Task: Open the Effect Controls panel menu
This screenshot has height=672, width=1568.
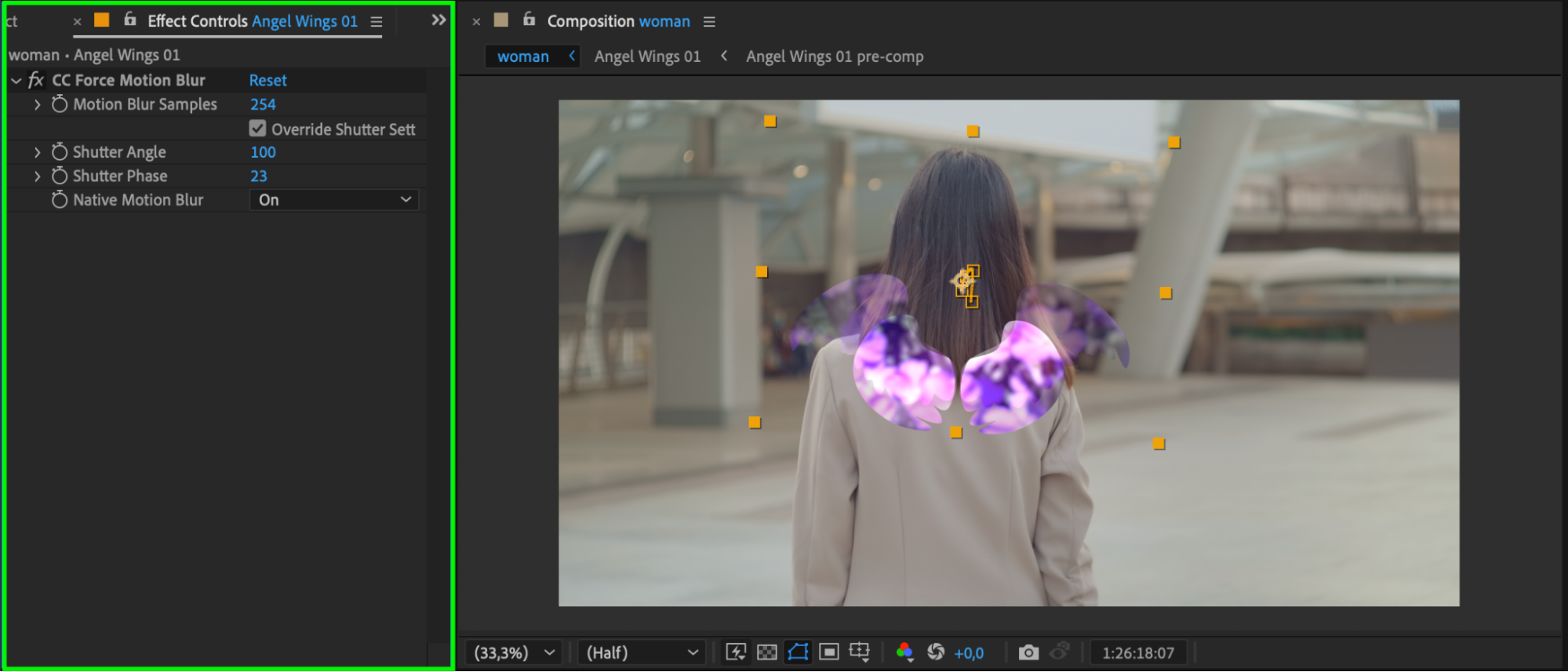Action: pyautogui.click(x=377, y=22)
